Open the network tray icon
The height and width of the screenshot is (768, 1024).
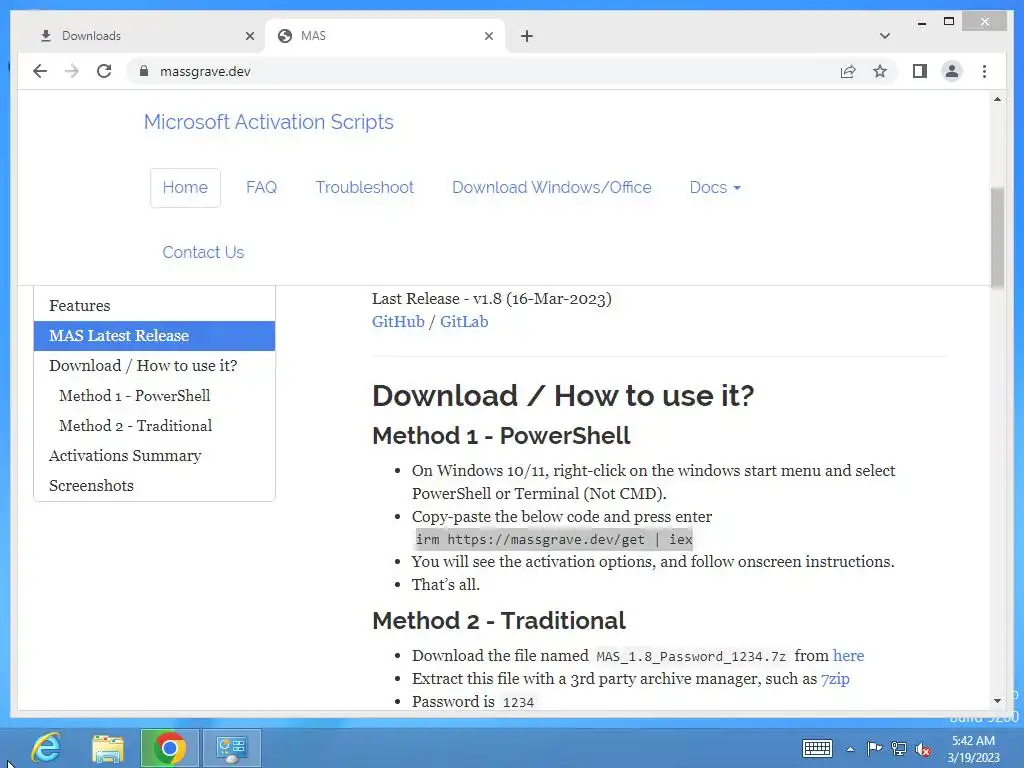[x=899, y=749]
